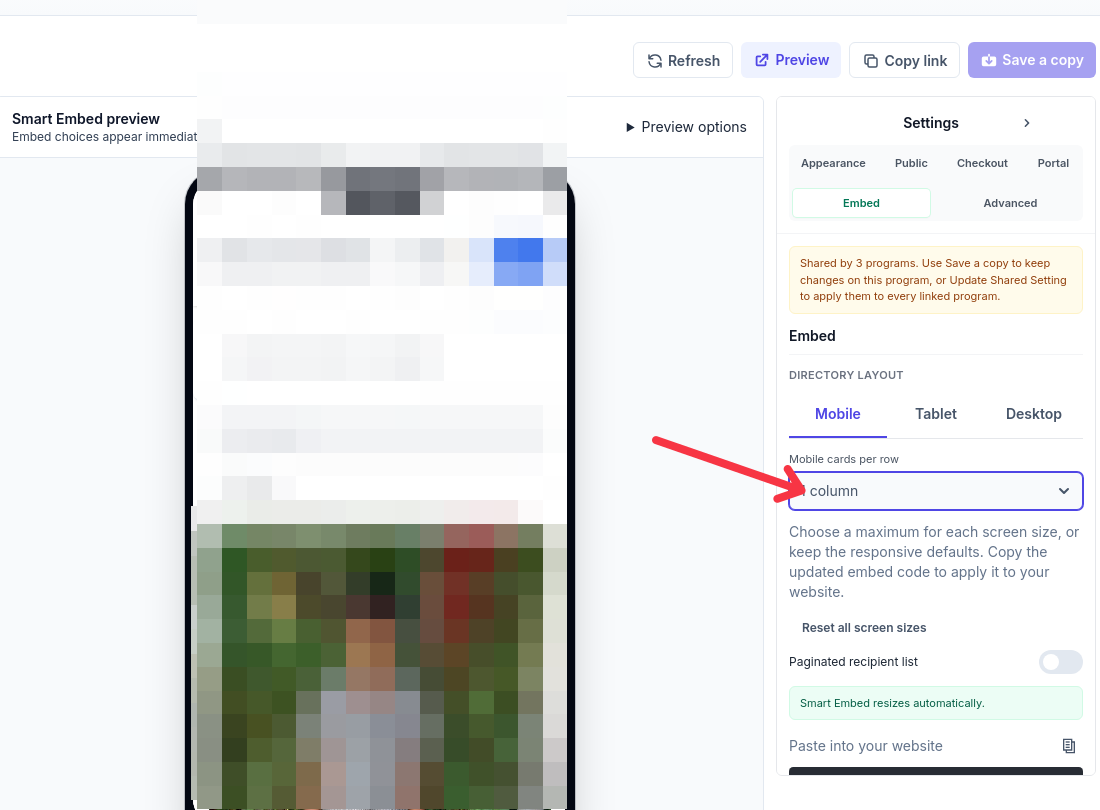Select the Desktop directory layout tab

click(x=1033, y=414)
